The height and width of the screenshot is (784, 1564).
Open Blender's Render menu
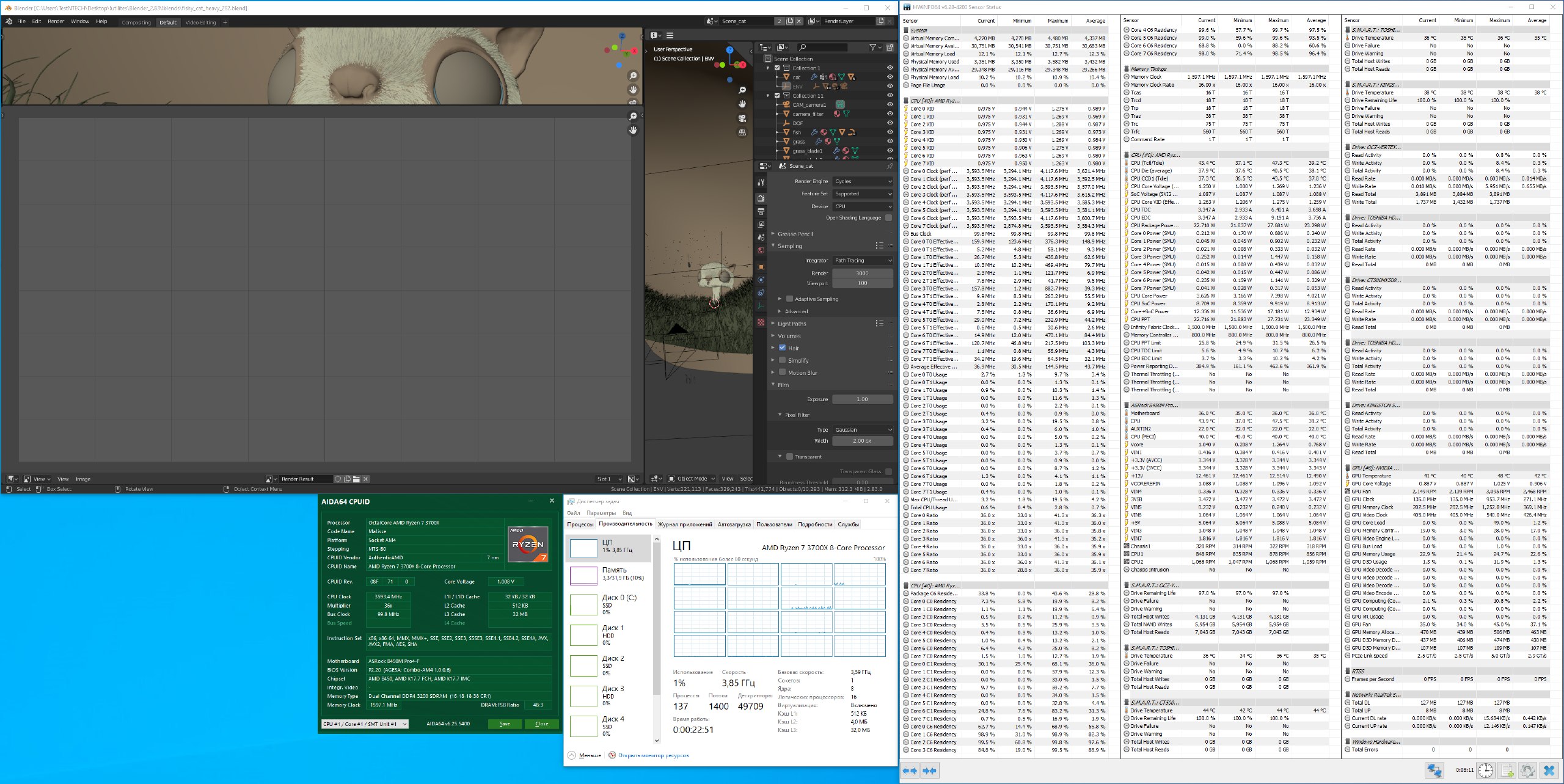pyautogui.click(x=56, y=21)
